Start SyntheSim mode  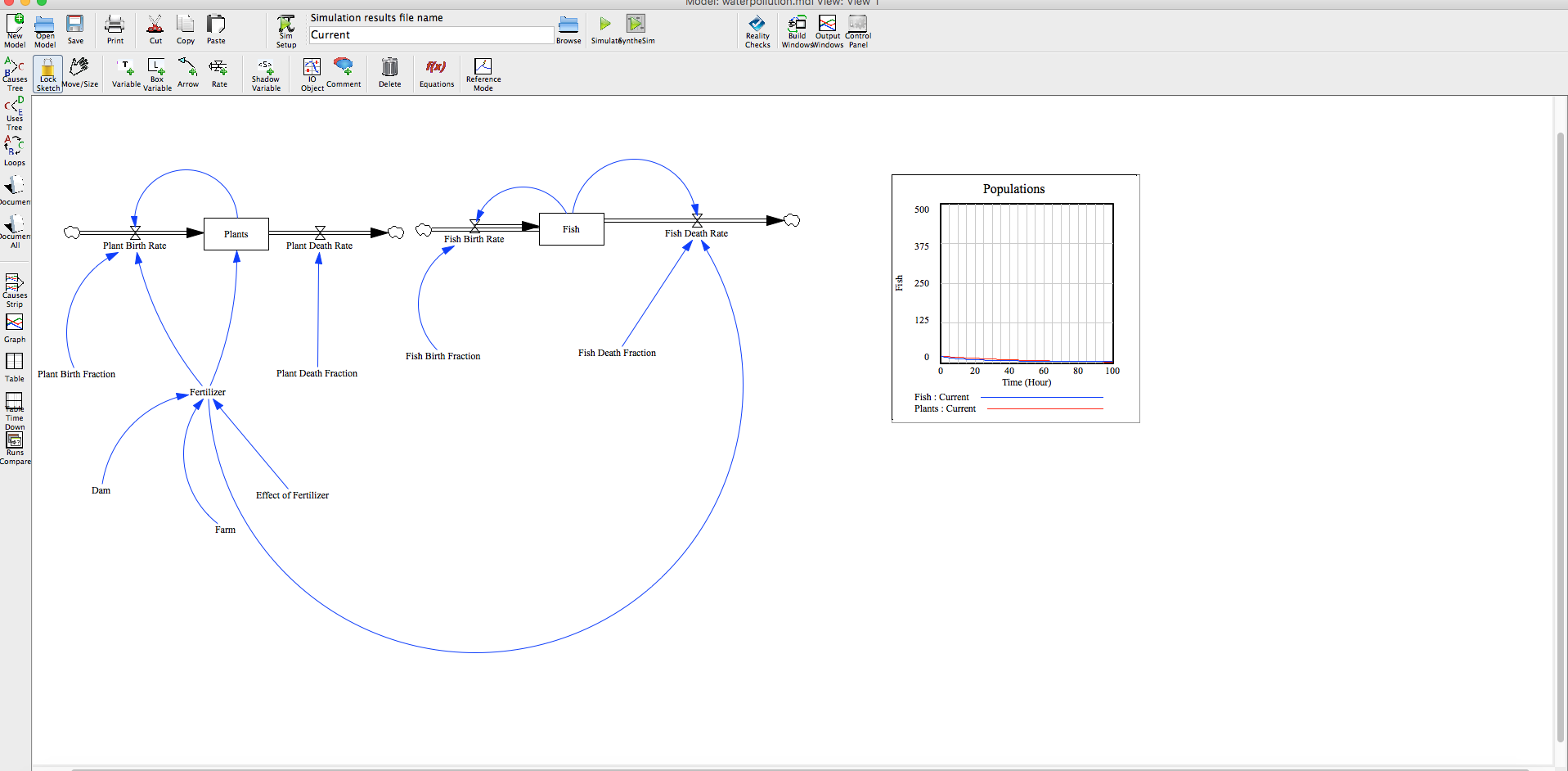tap(636, 29)
